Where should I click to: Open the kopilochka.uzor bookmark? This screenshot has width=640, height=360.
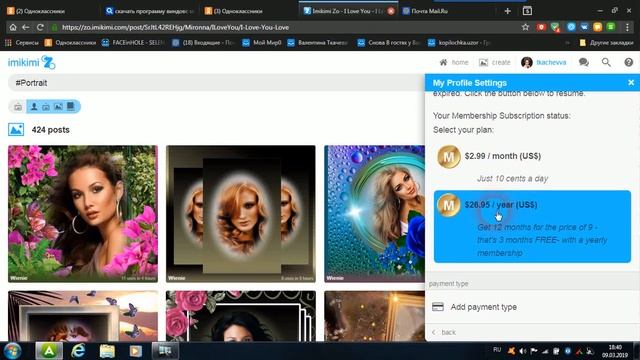(459, 42)
